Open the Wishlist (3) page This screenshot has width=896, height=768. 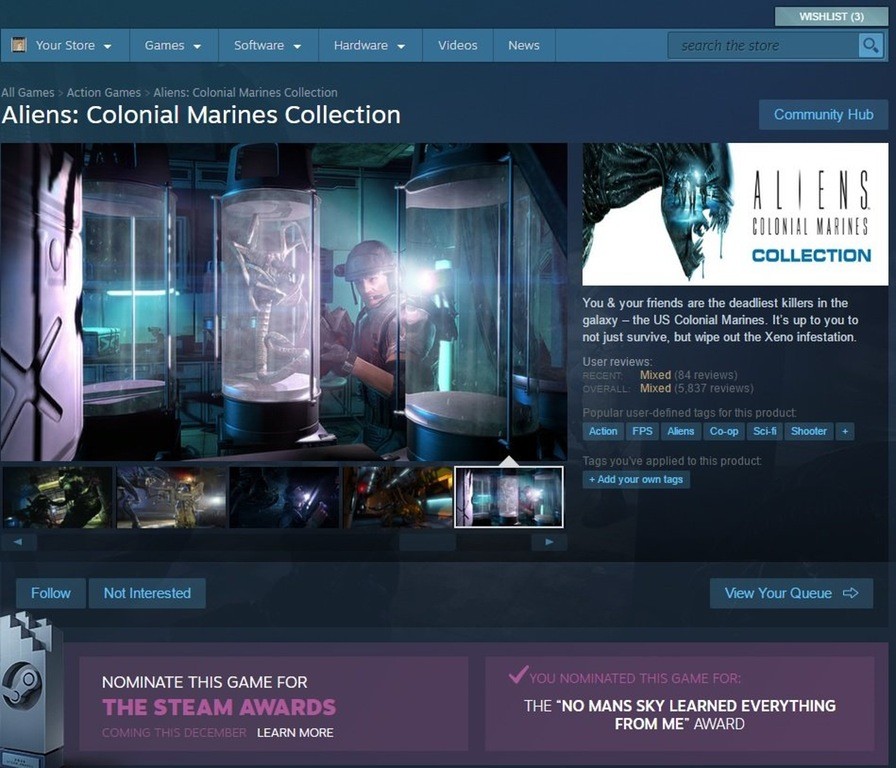coord(831,17)
